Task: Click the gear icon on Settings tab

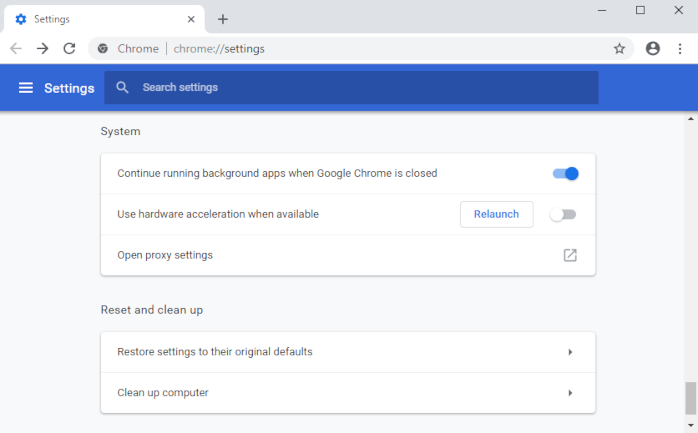Action: pos(21,19)
